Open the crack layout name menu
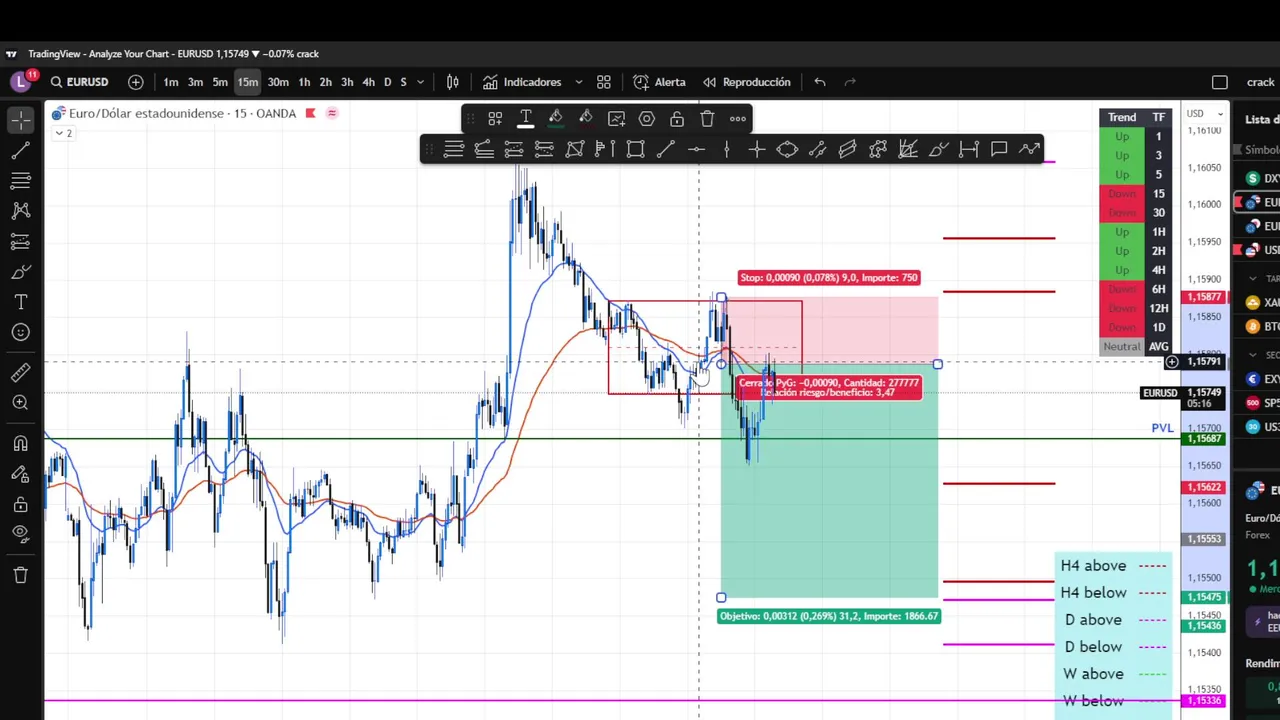The image size is (1280, 720). [1260, 82]
